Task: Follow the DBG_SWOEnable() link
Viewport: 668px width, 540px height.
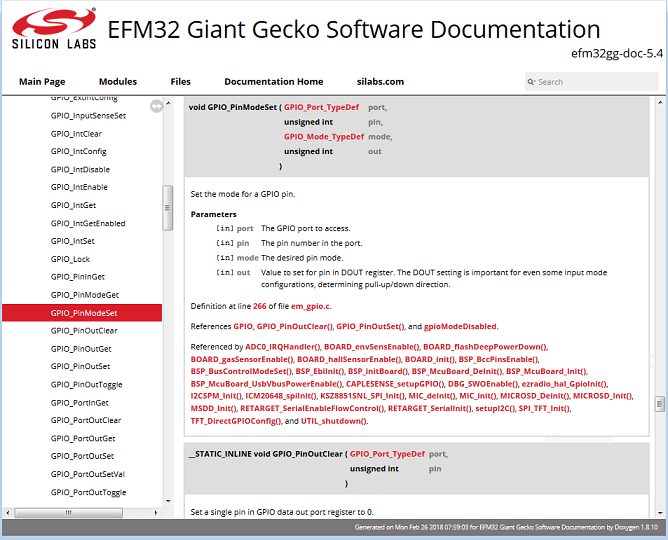Action: pyautogui.click(x=483, y=384)
